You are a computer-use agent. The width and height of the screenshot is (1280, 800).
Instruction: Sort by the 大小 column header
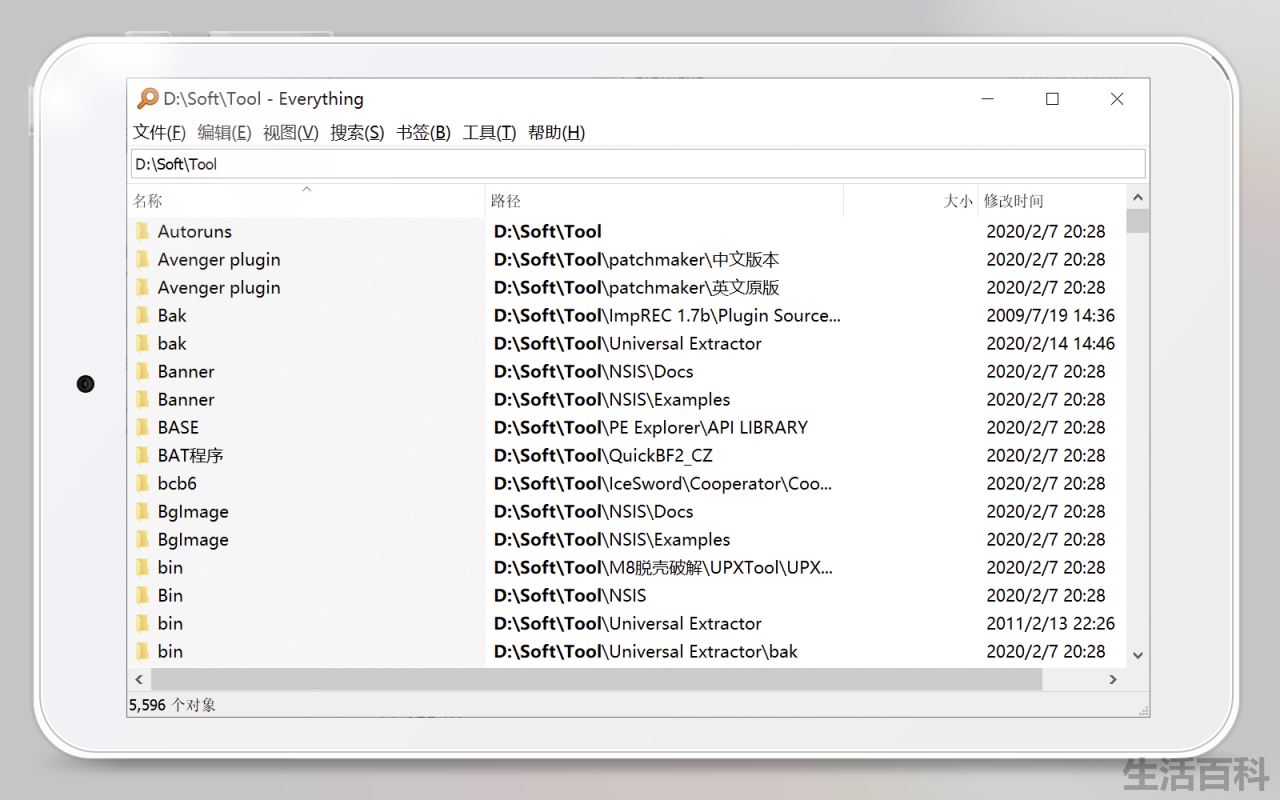[x=910, y=201]
